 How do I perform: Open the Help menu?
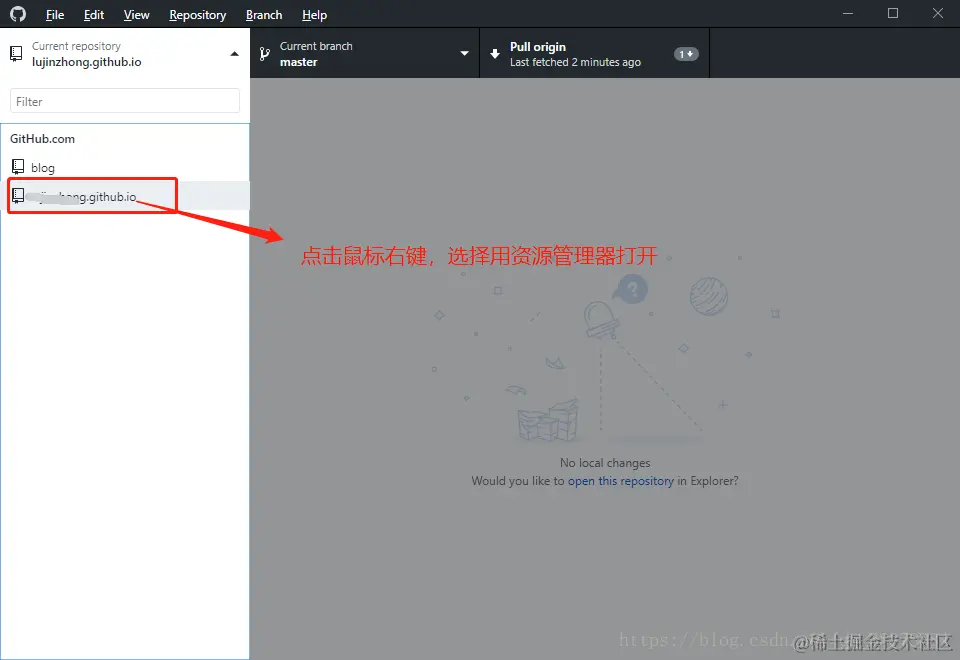314,15
